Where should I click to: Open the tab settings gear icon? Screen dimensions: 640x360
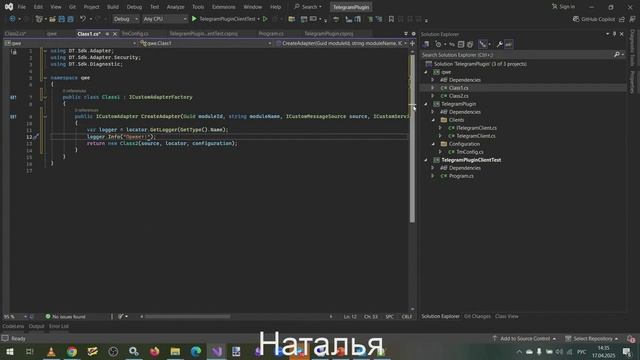pyautogui.click(x=413, y=34)
